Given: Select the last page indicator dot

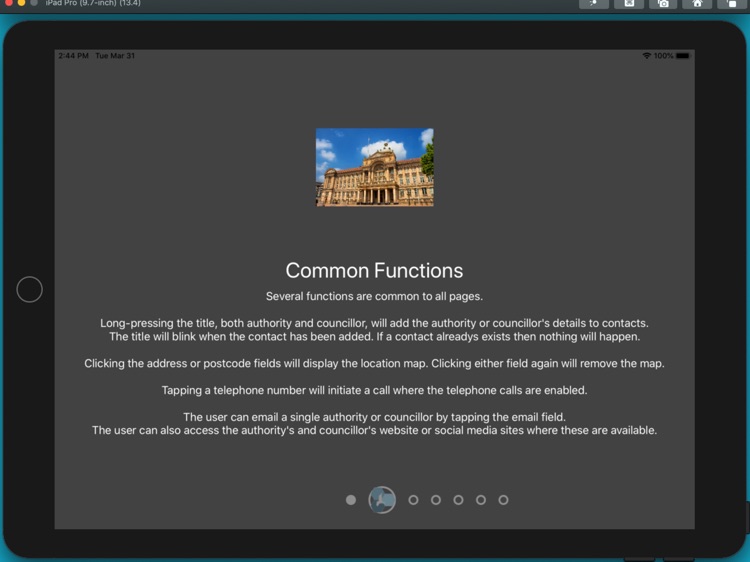Looking at the screenshot, I should point(503,500).
